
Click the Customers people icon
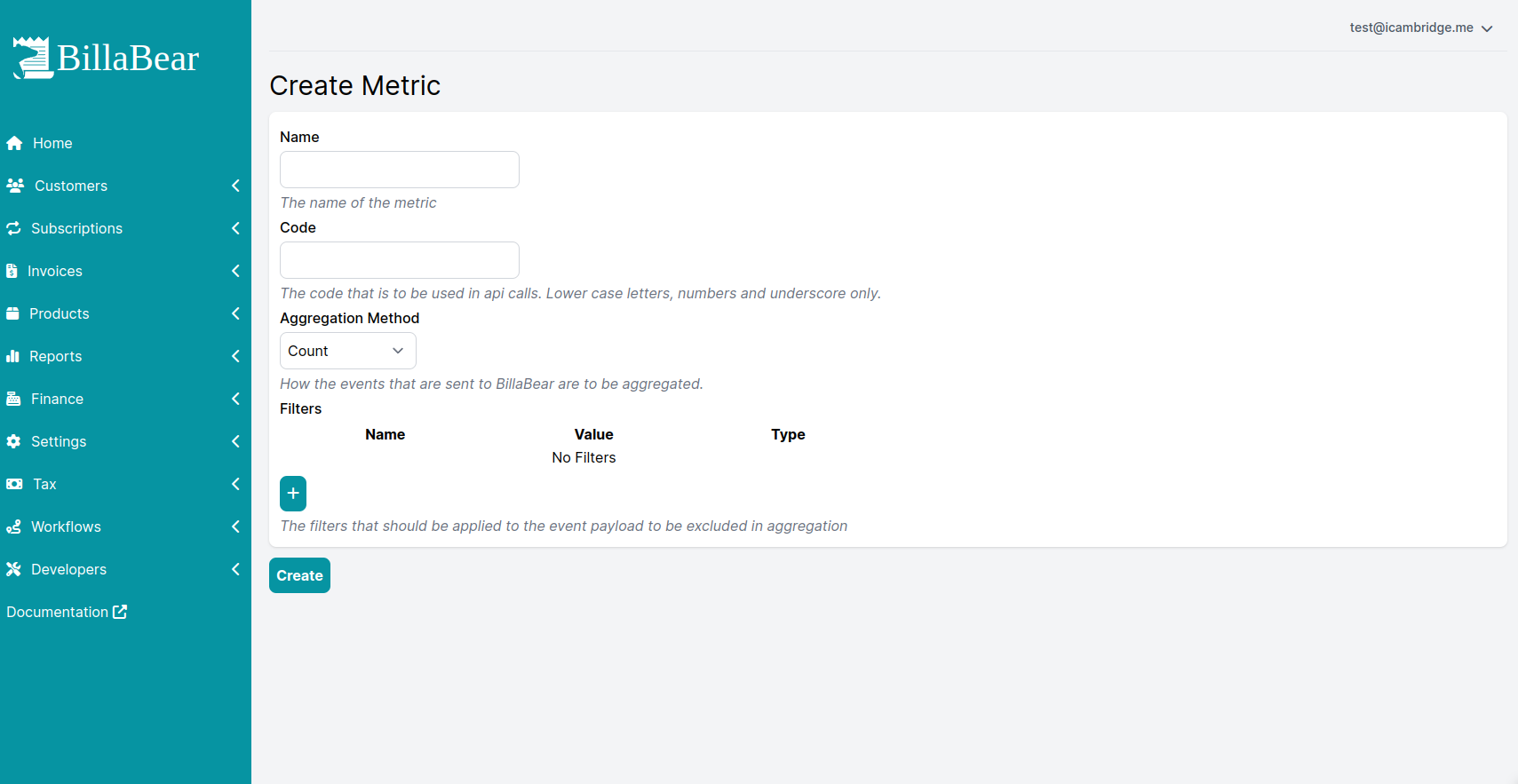(x=15, y=186)
